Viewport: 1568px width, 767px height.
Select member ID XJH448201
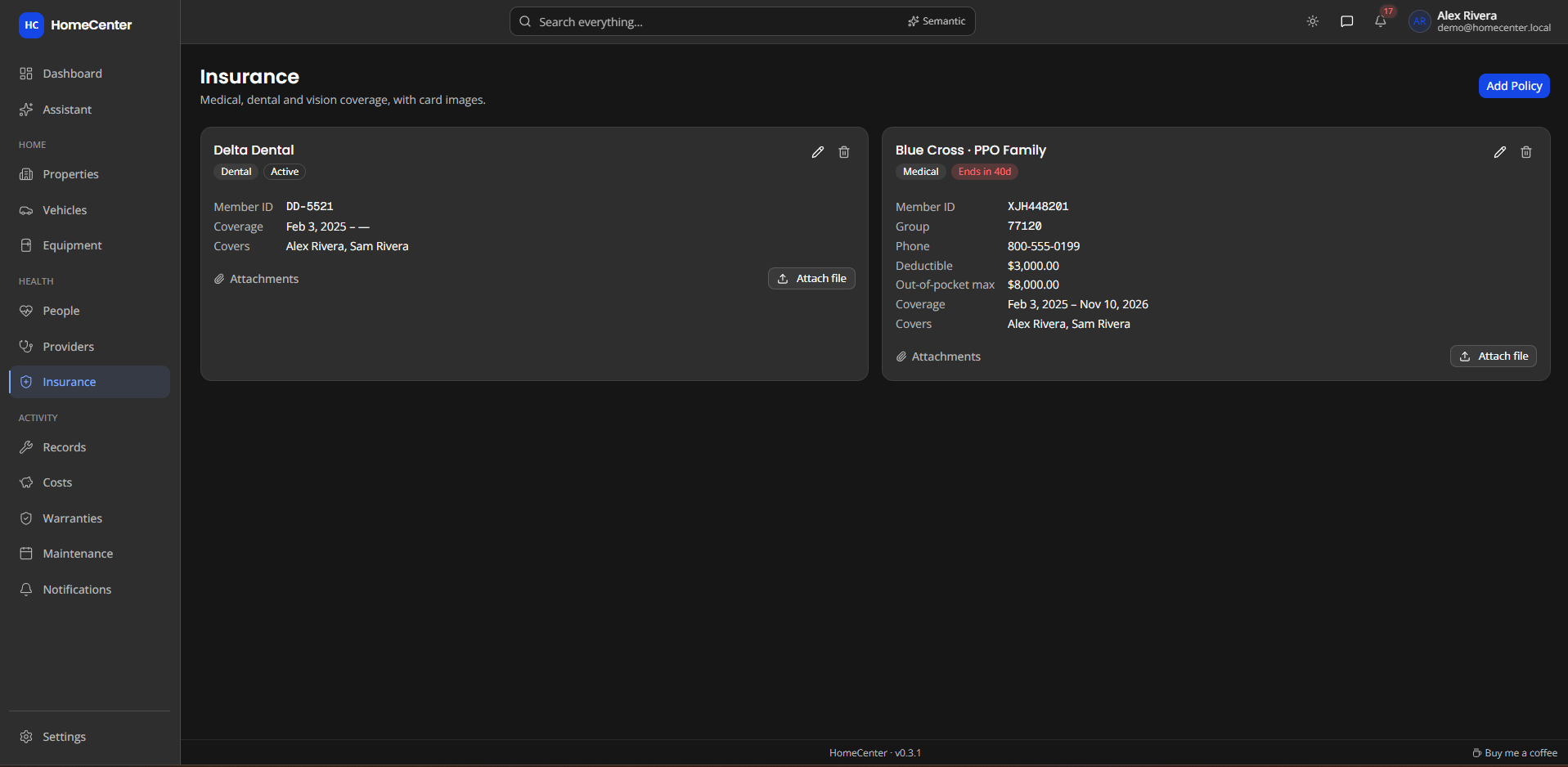pyautogui.click(x=1038, y=207)
